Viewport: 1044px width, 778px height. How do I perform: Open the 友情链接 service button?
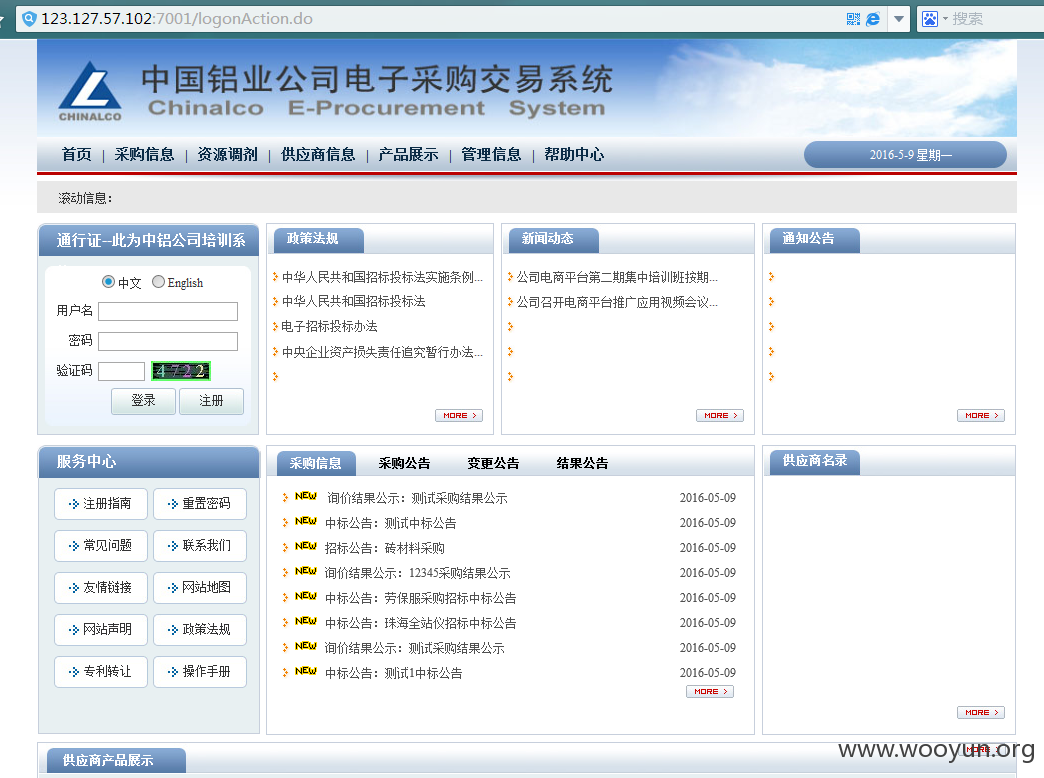click(x=101, y=587)
